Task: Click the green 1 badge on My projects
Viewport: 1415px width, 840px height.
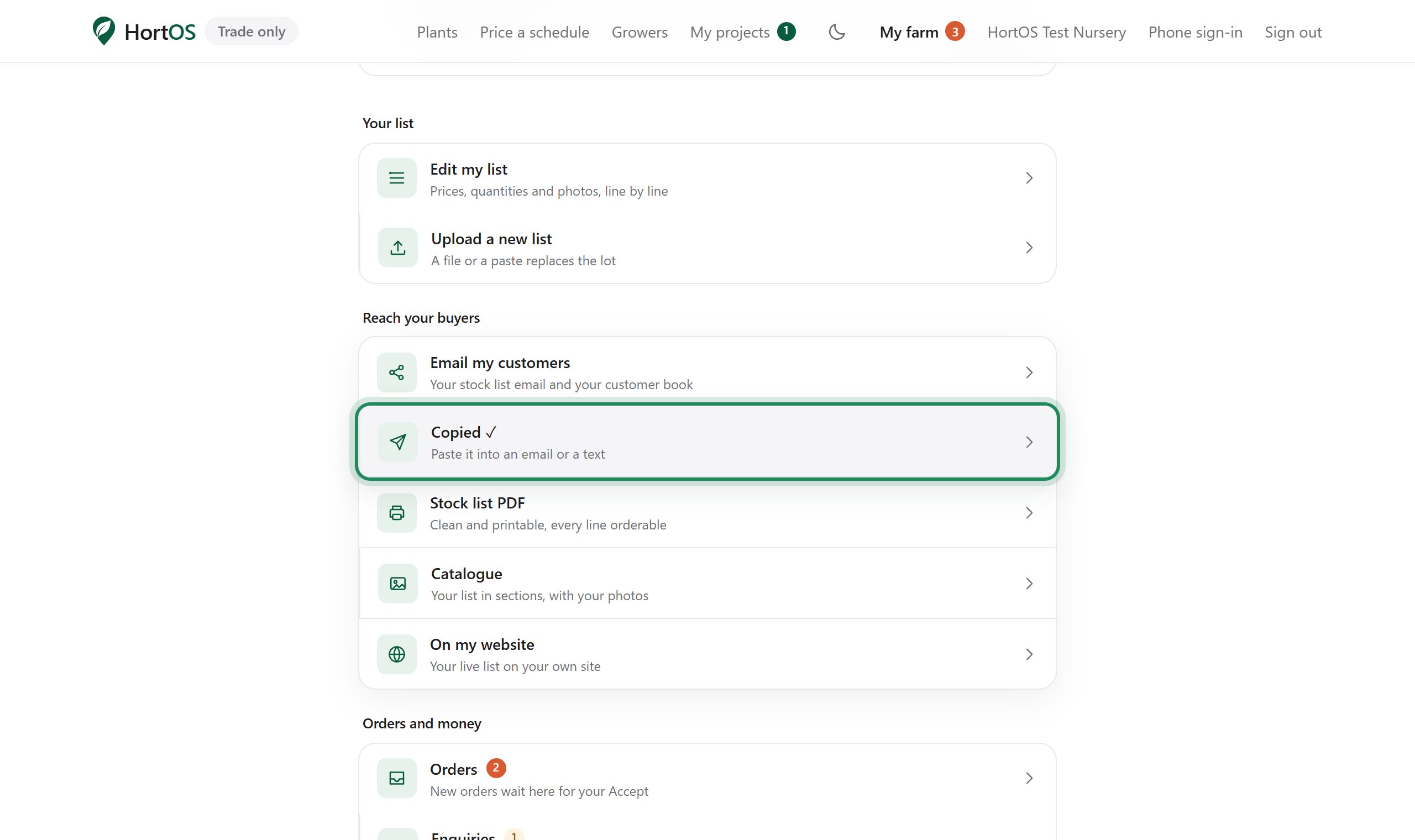Action: click(x=786, y=32)
